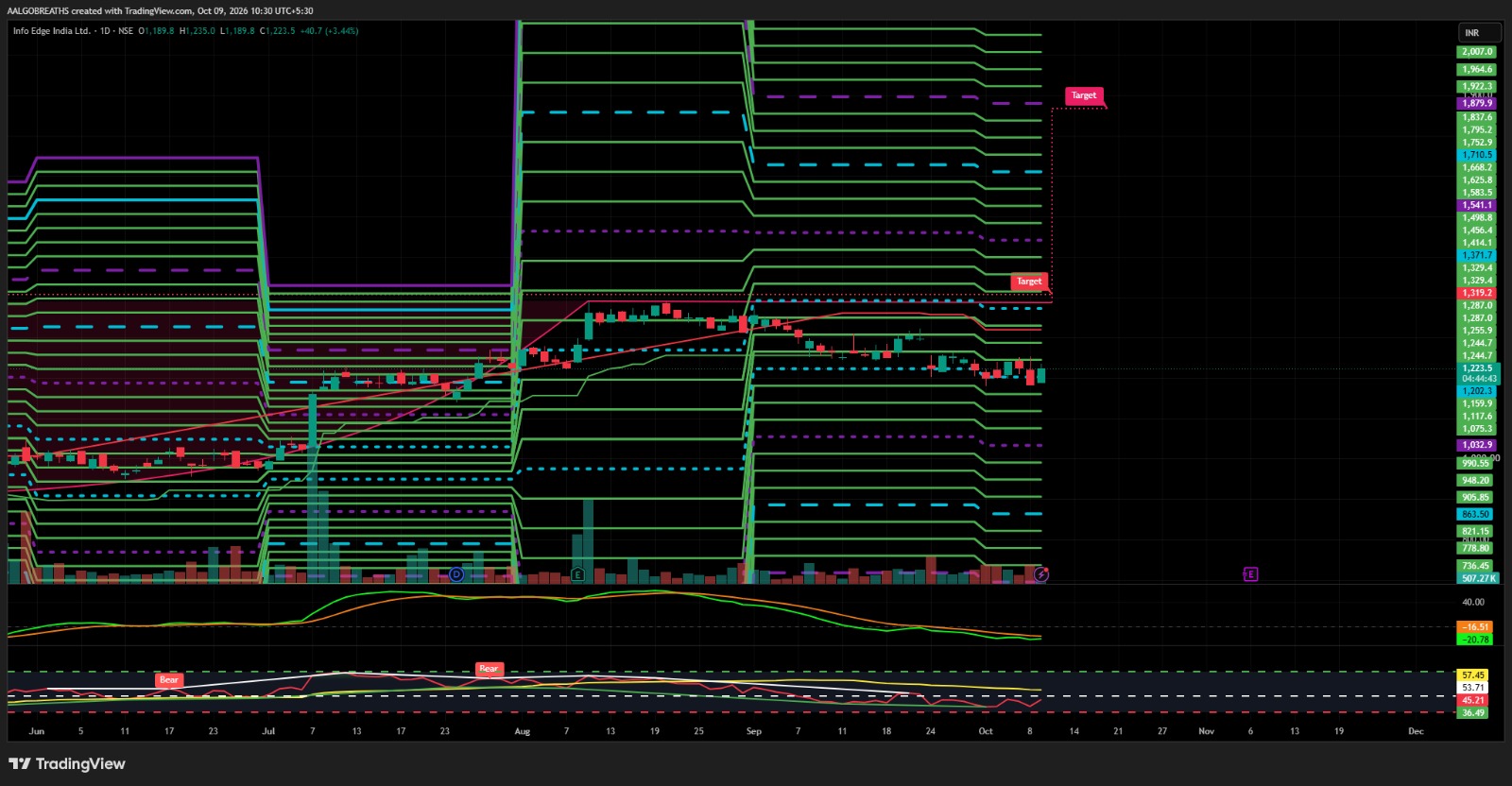
Task: Click the purple 1,879.9 price label
Action: (x=1477, y=104)
